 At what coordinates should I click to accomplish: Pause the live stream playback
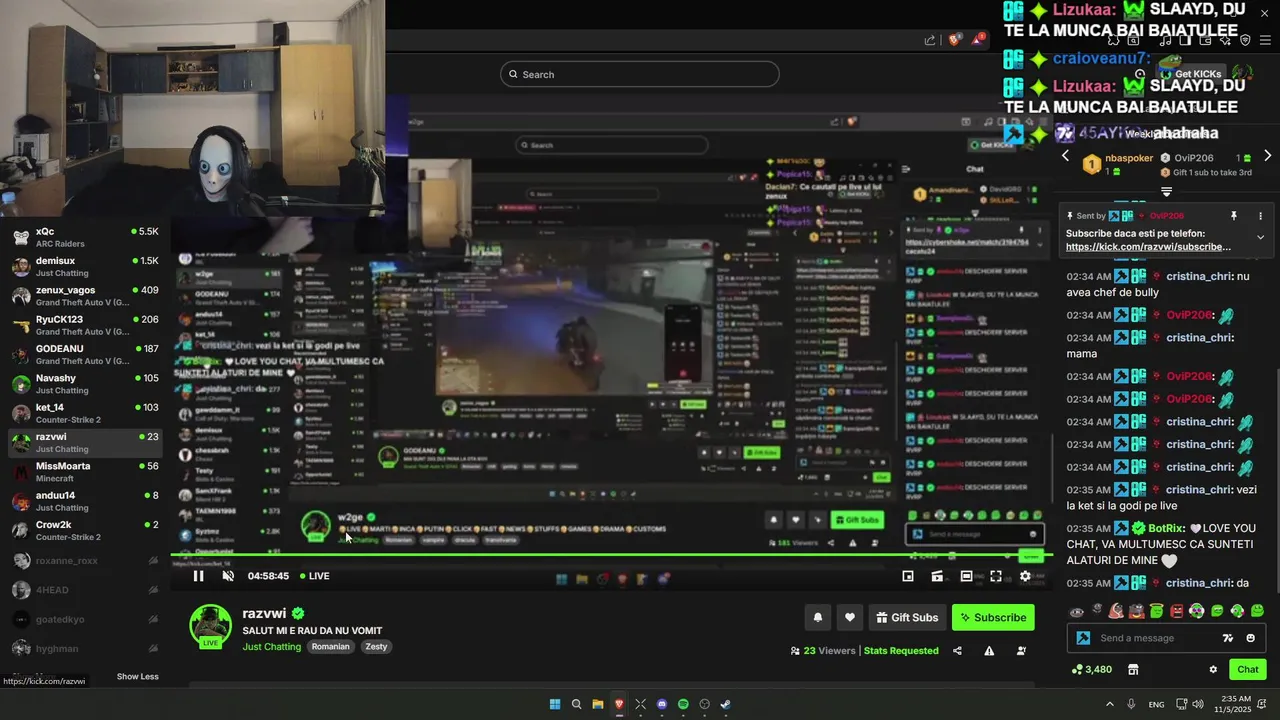point(198,576)
